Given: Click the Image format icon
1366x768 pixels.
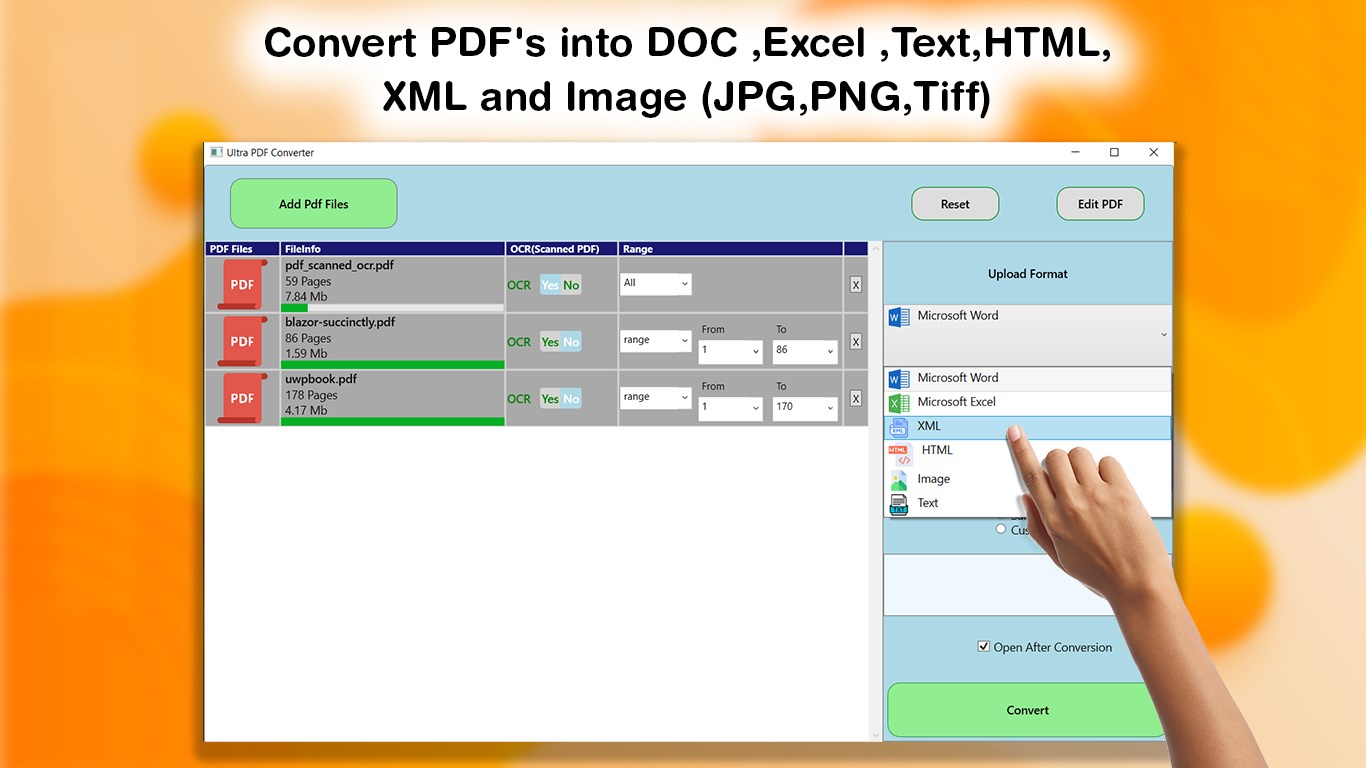Looking at the screenshot, I should 899,478.
